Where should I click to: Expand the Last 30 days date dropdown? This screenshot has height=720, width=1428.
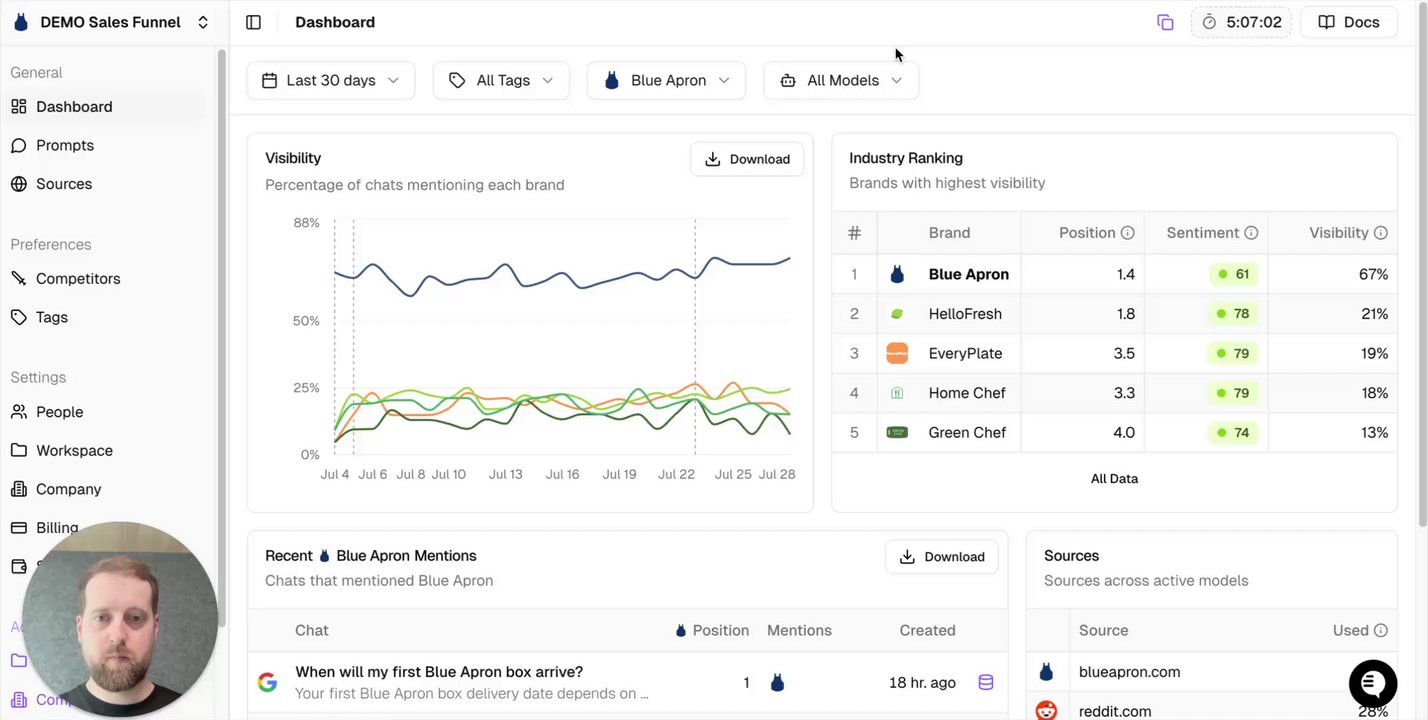click(330, 80)
